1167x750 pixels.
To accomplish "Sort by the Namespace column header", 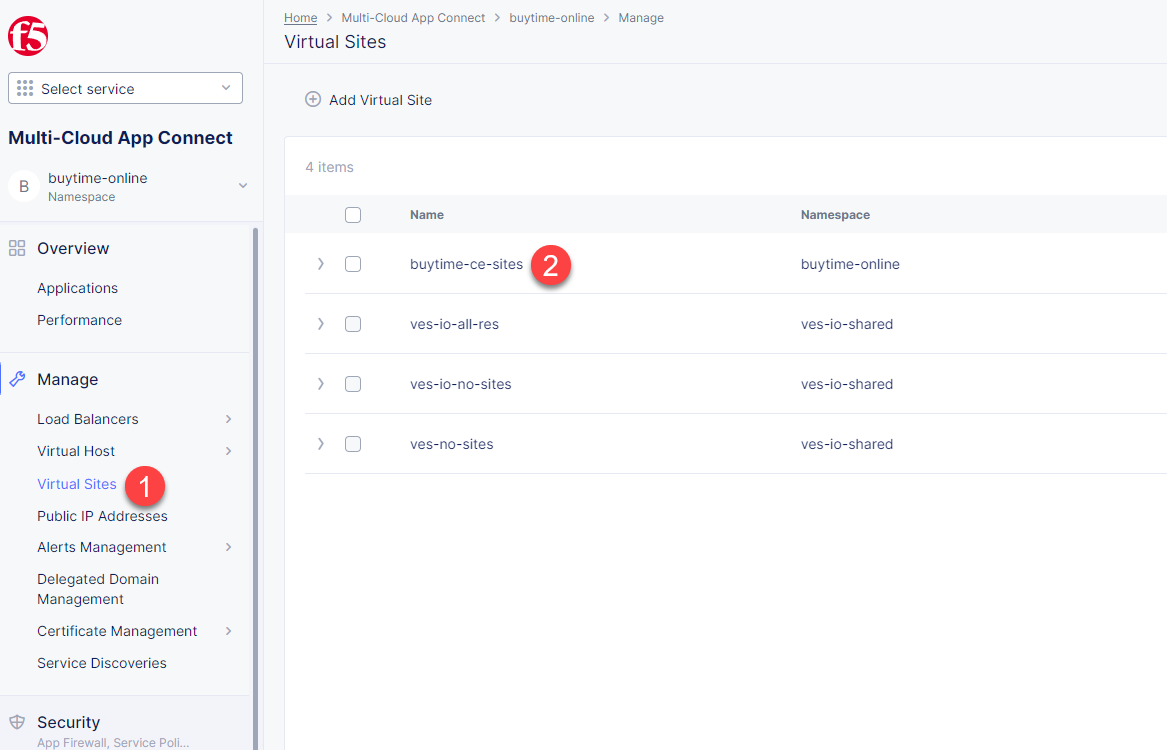I will pos(835,215).
